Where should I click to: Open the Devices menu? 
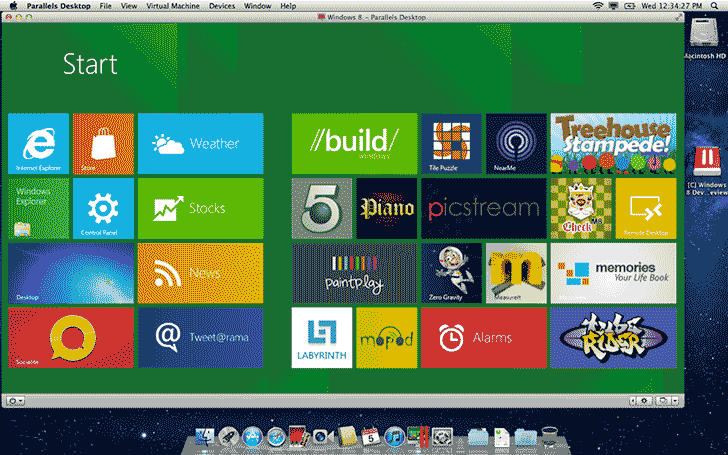tap(222, 6)
